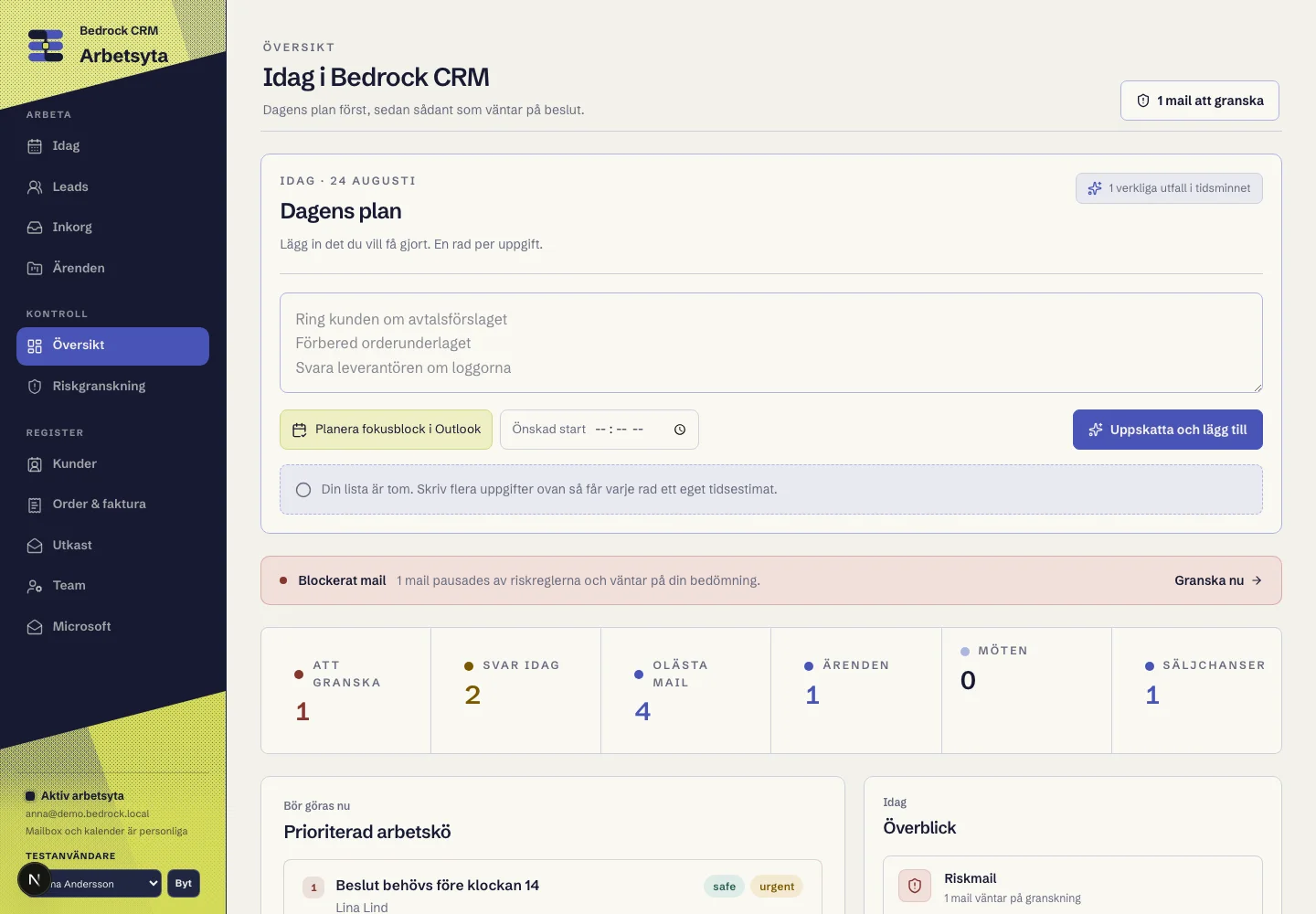This screenshot has height=914, width=1316.
Task: Open the Ärenden stat card showing 1
Action: [856, 691]
